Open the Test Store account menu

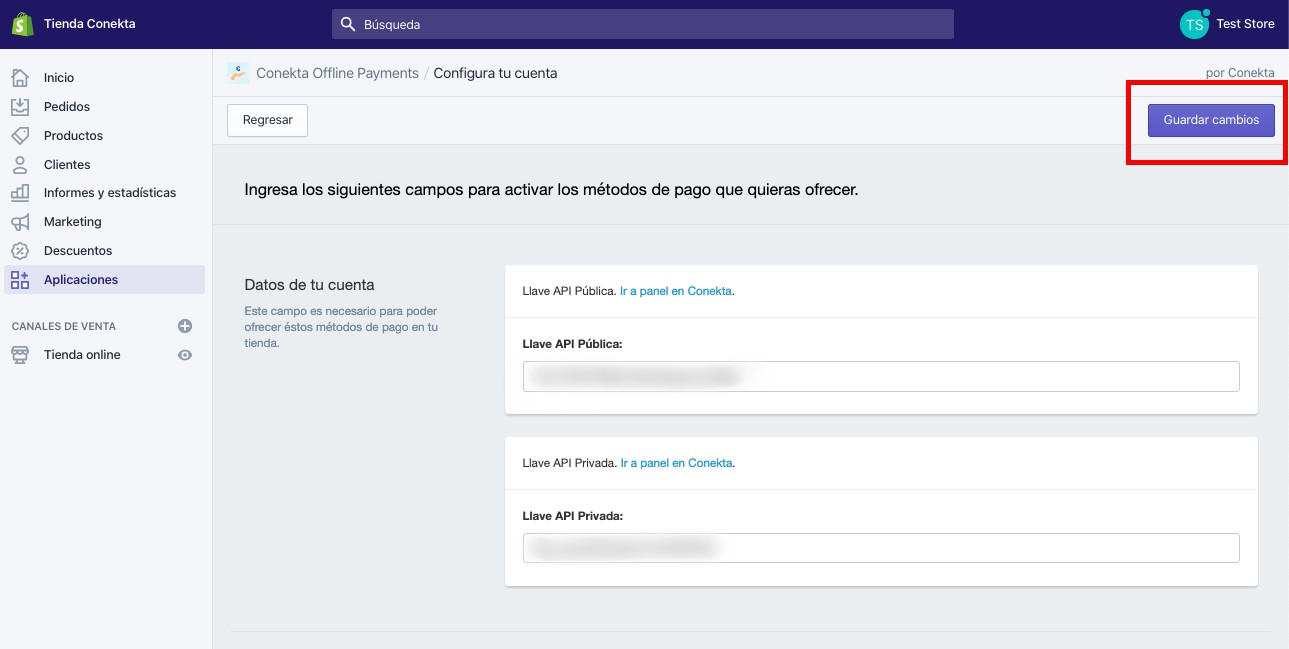[x=1245, y=24]
